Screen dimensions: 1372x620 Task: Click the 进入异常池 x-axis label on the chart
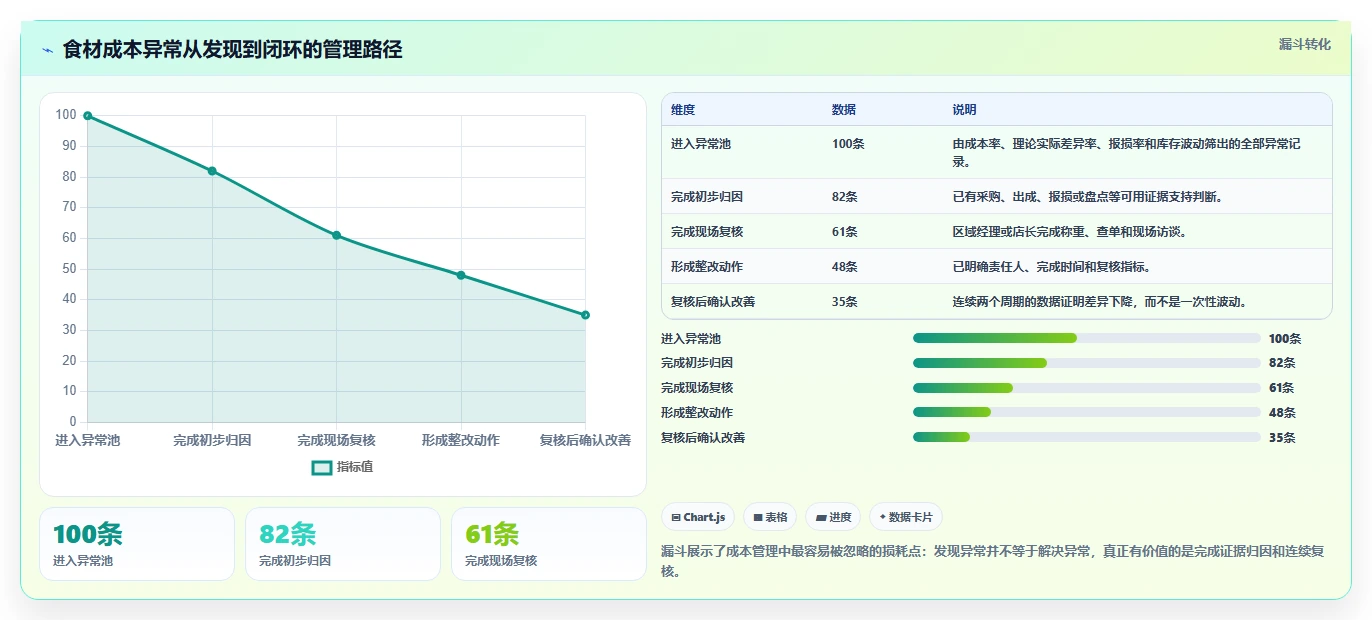click(x=88, y=440)
